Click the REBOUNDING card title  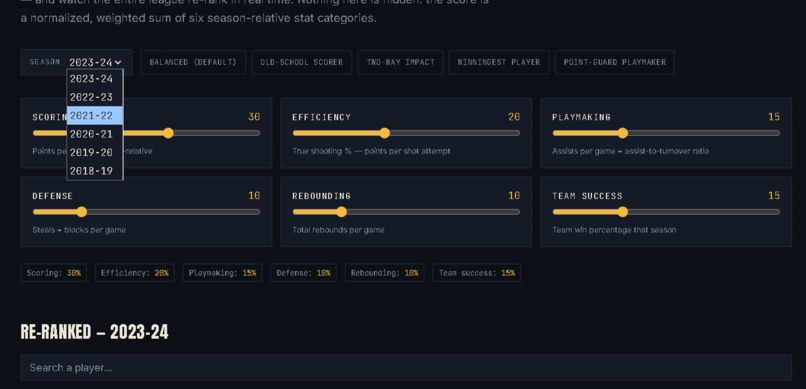tap(321, 196)
